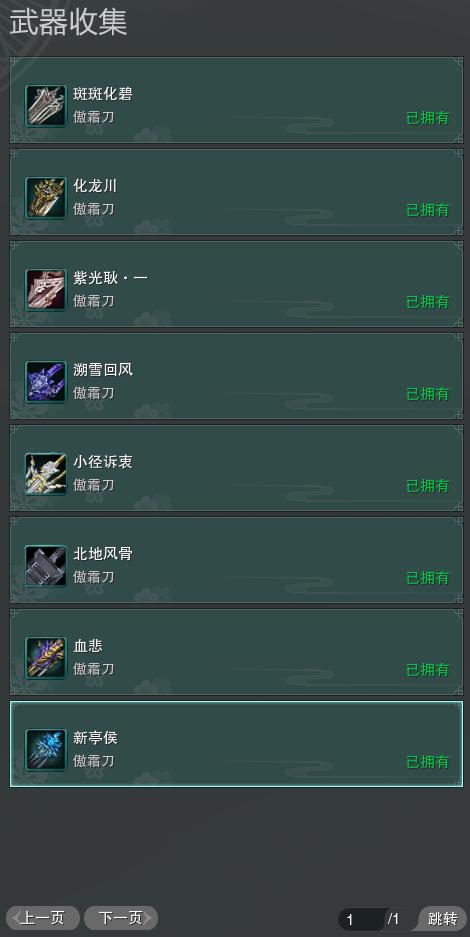Select the 斑斑化碧 weapon name text
470x937 pixels.
pos(103,94)
